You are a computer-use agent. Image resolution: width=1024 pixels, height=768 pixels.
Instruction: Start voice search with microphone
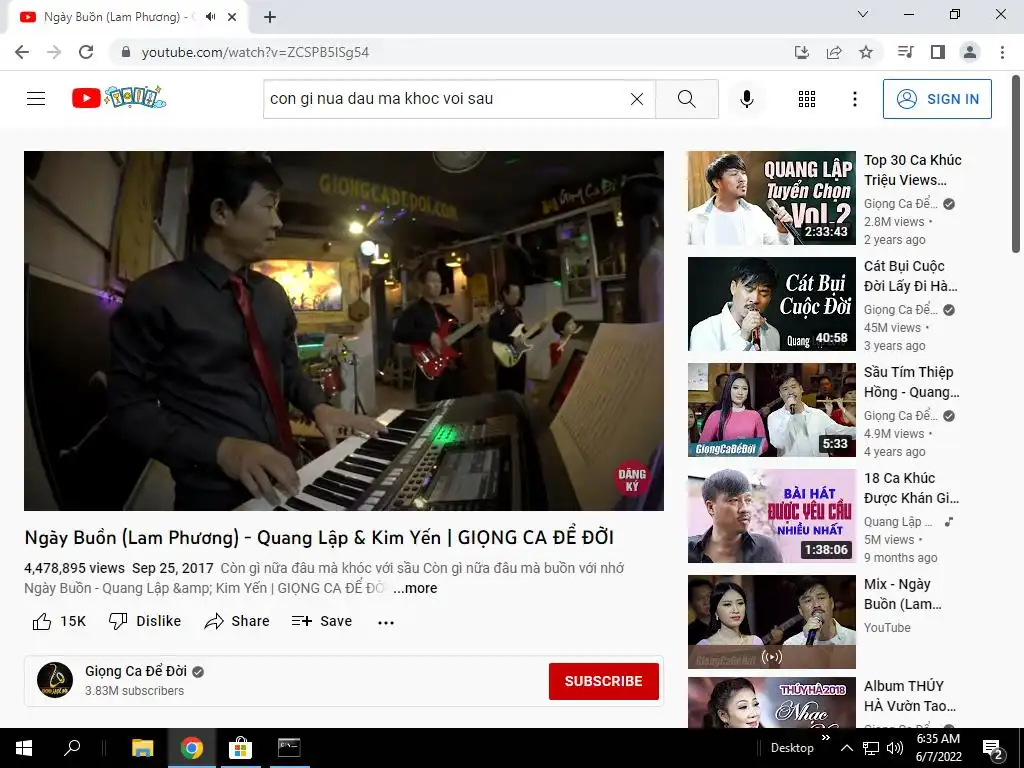[746, 99]
